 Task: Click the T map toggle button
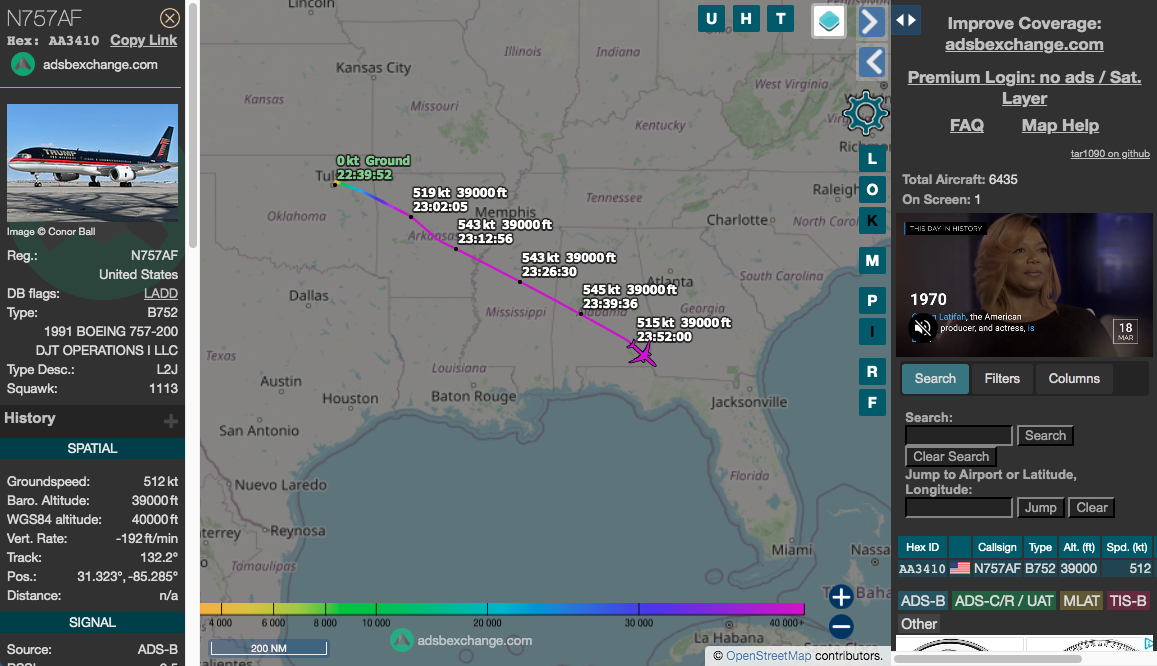[781, 18]
